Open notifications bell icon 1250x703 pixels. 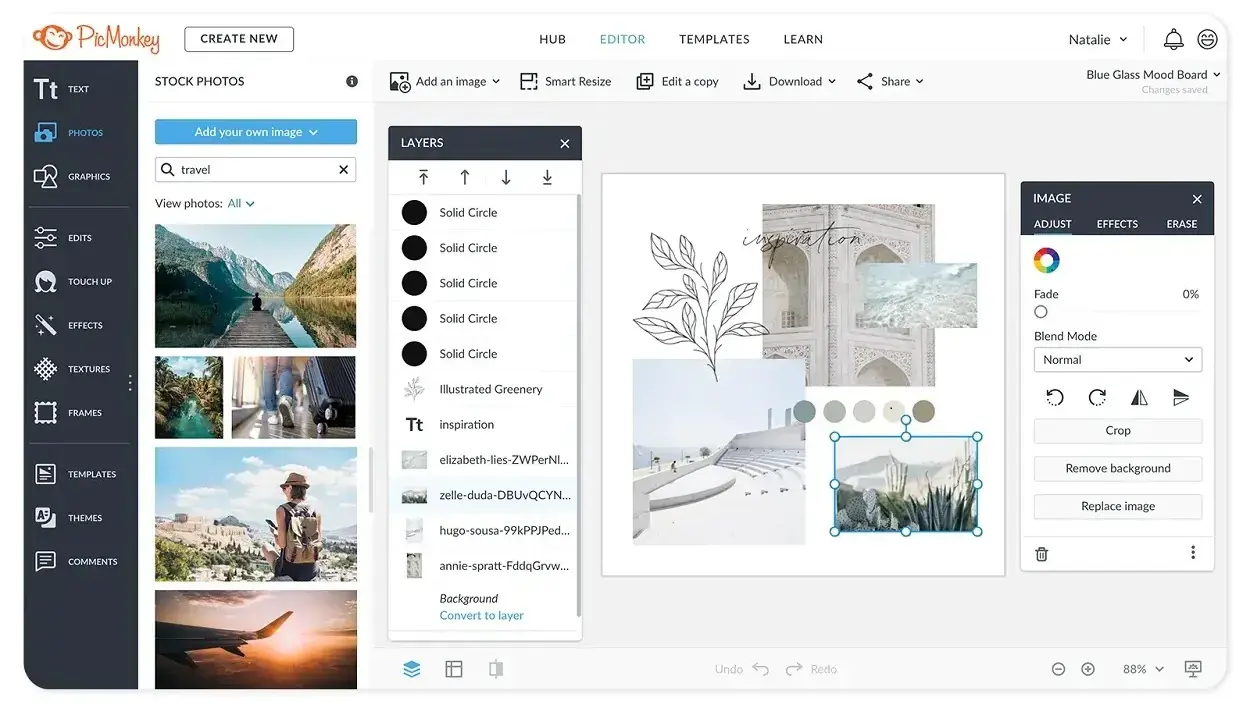[1173, 39]
